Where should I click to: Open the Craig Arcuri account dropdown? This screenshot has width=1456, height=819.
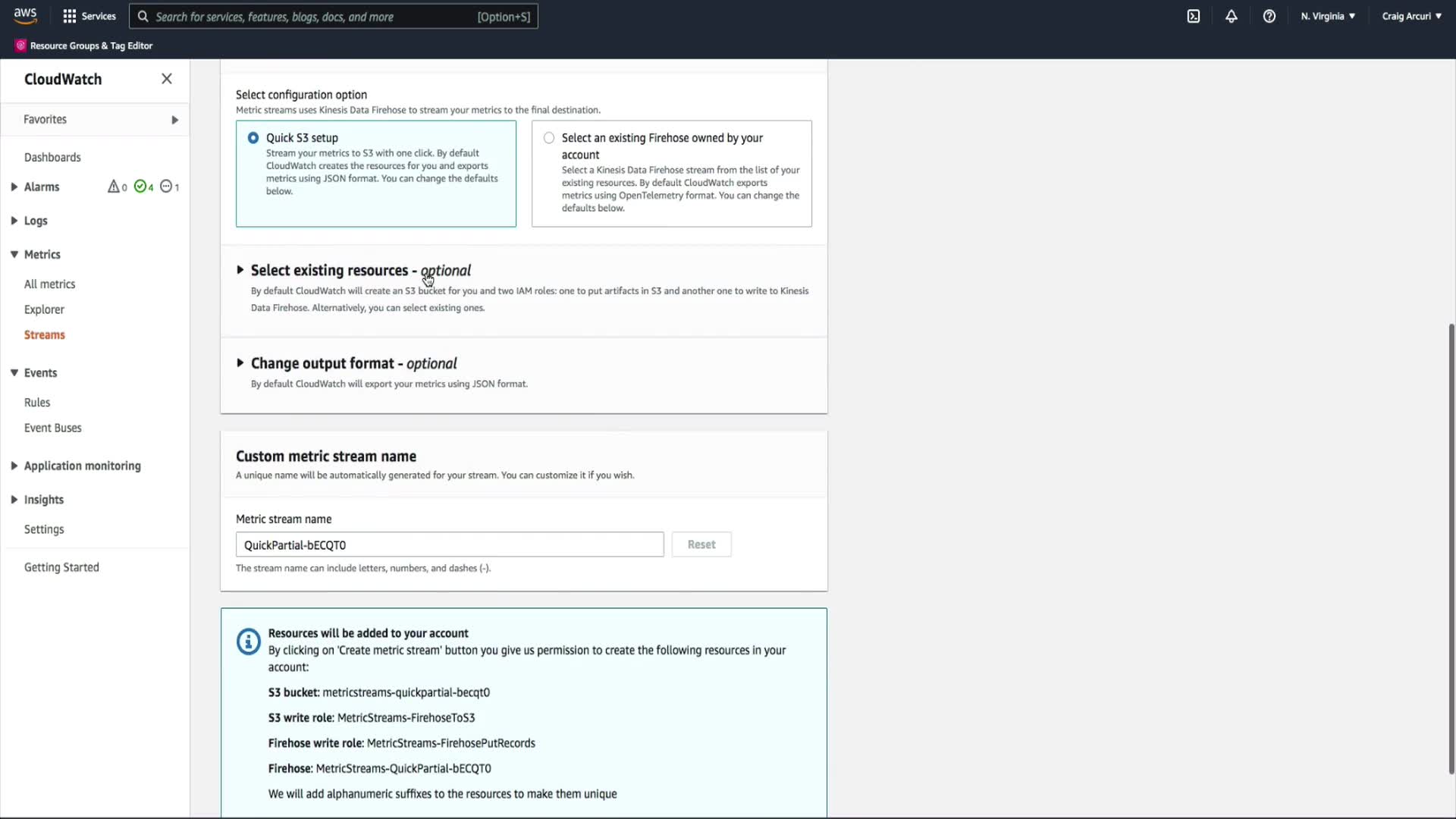coord(1411,16)
